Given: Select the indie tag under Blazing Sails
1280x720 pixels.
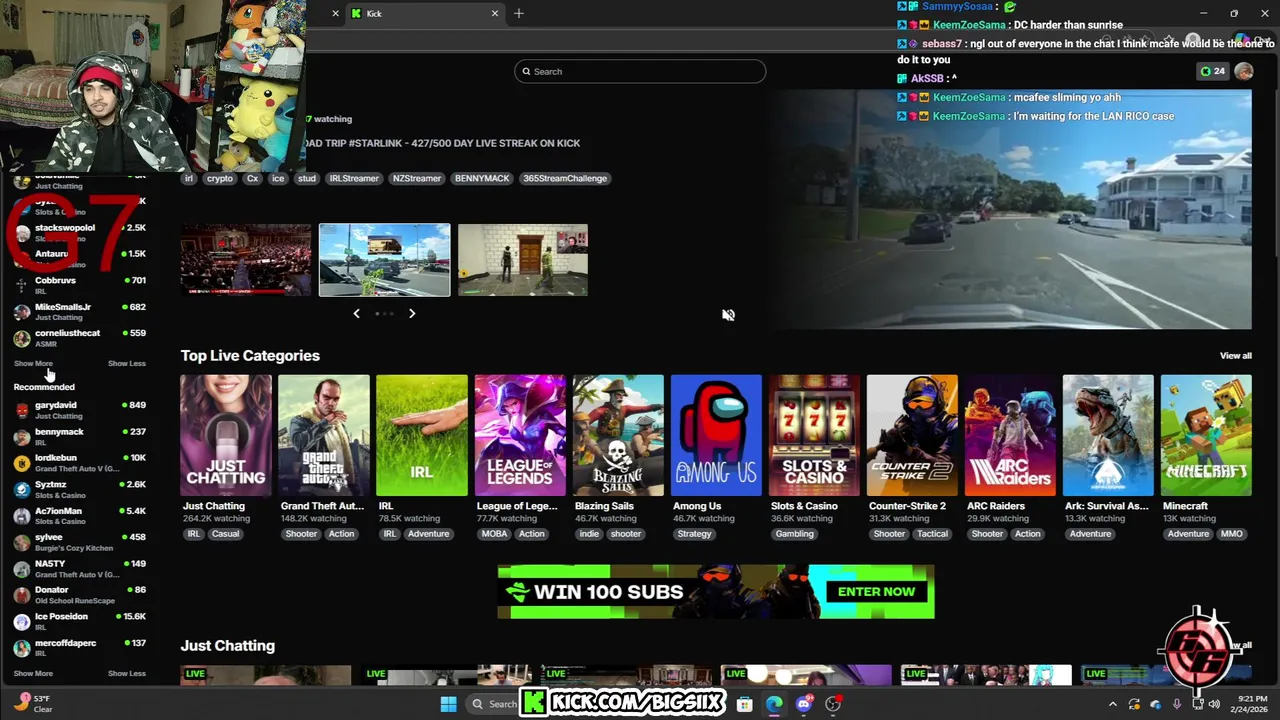Looking at the screenshot, I should click(589, 534).
